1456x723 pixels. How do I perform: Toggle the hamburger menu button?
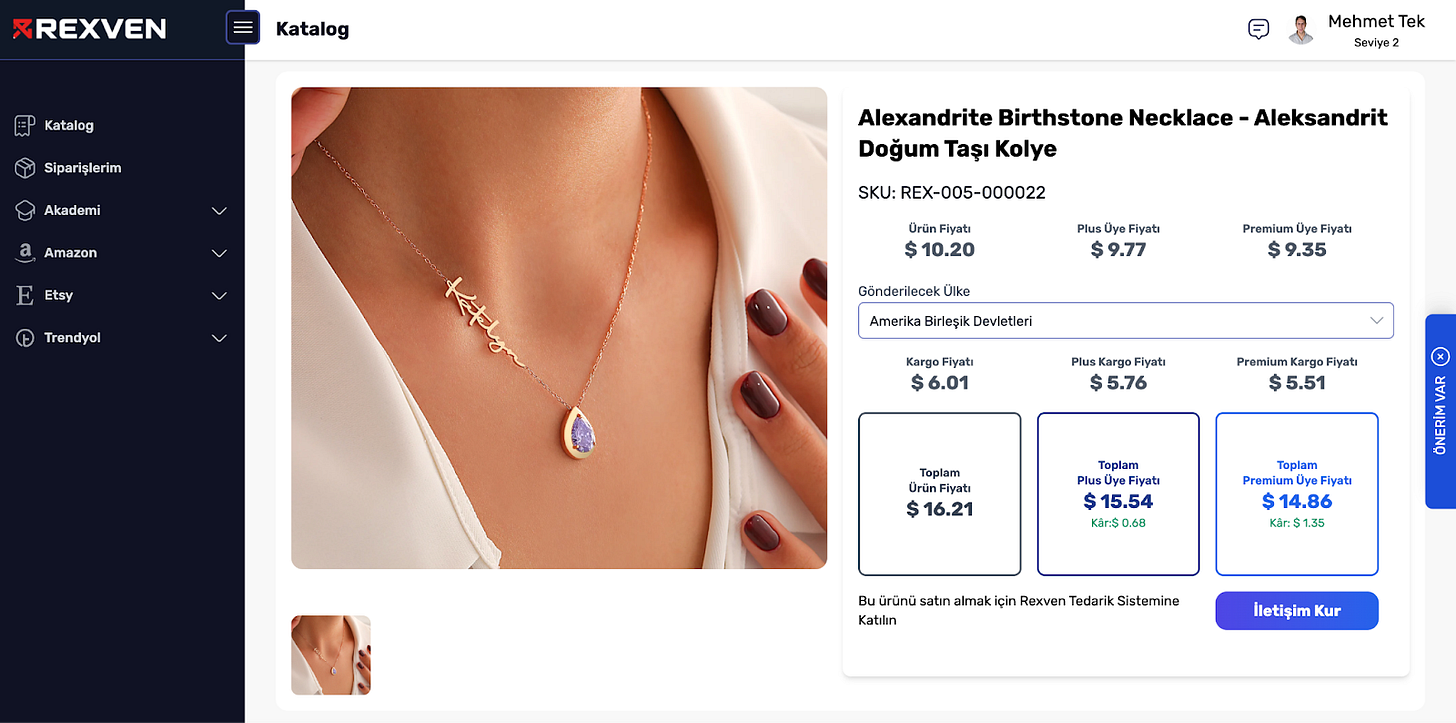click(243, 28)
